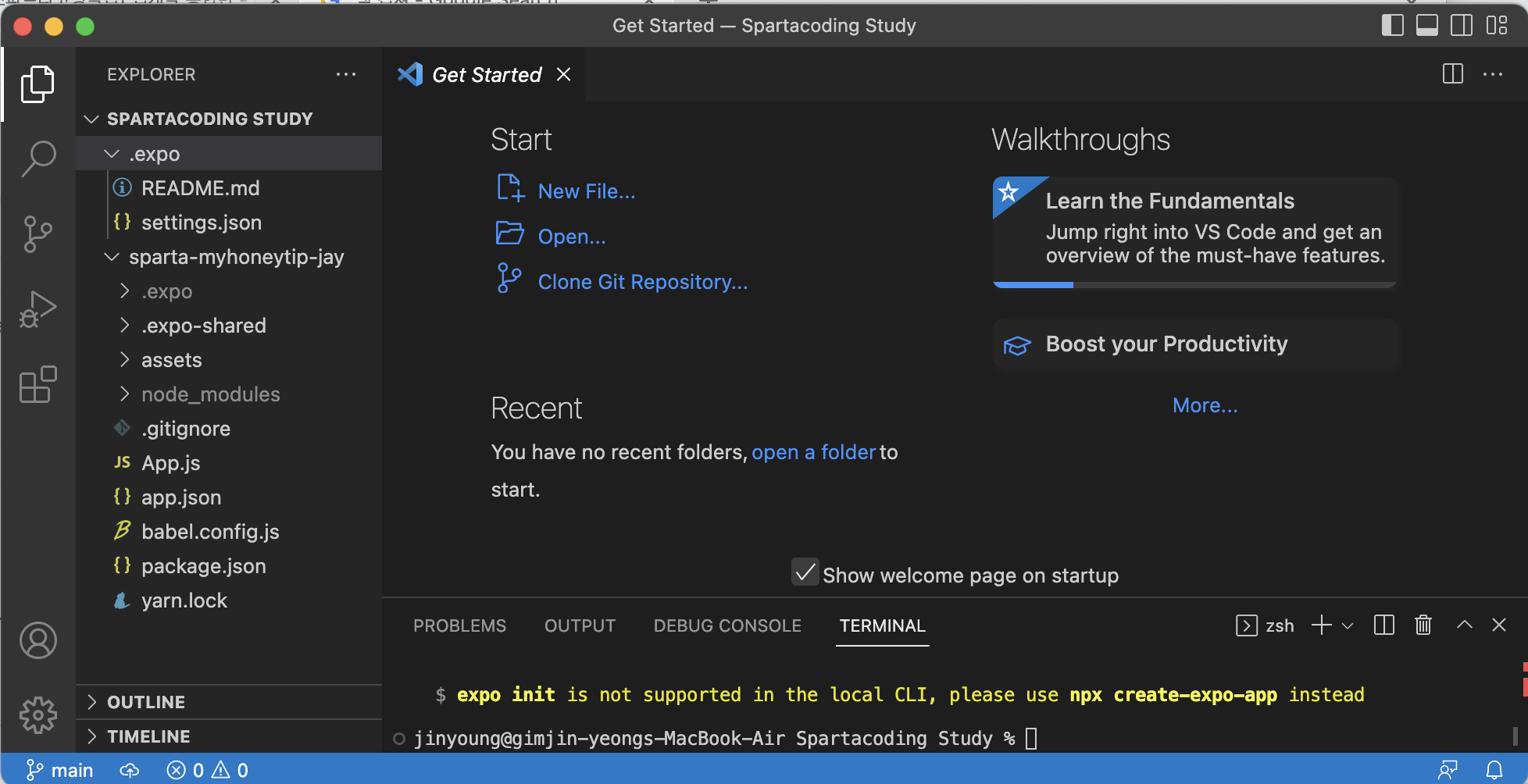The width and height of the screenshot is (1528, 784).
Task: Toggle primary side bar layout icon
Action: pos(1393,26)
